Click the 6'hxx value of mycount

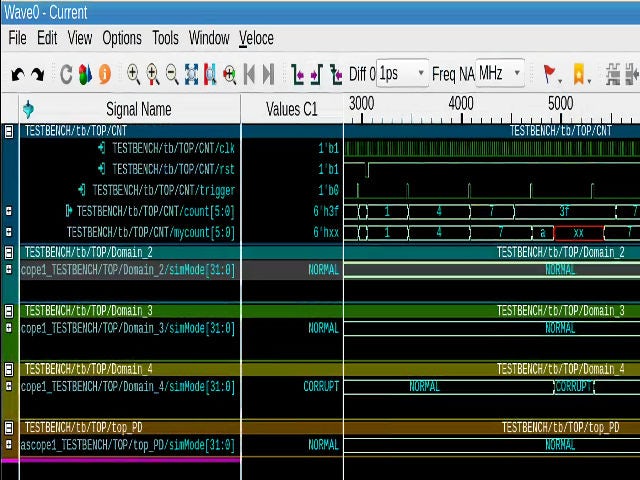pyautogui.click(x=326, y=233)
